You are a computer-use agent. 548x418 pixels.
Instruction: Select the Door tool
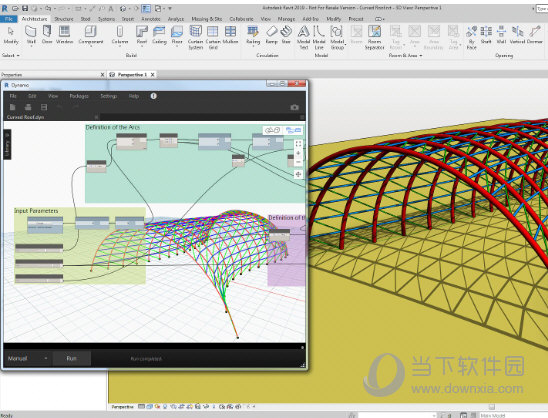(47, 35)
